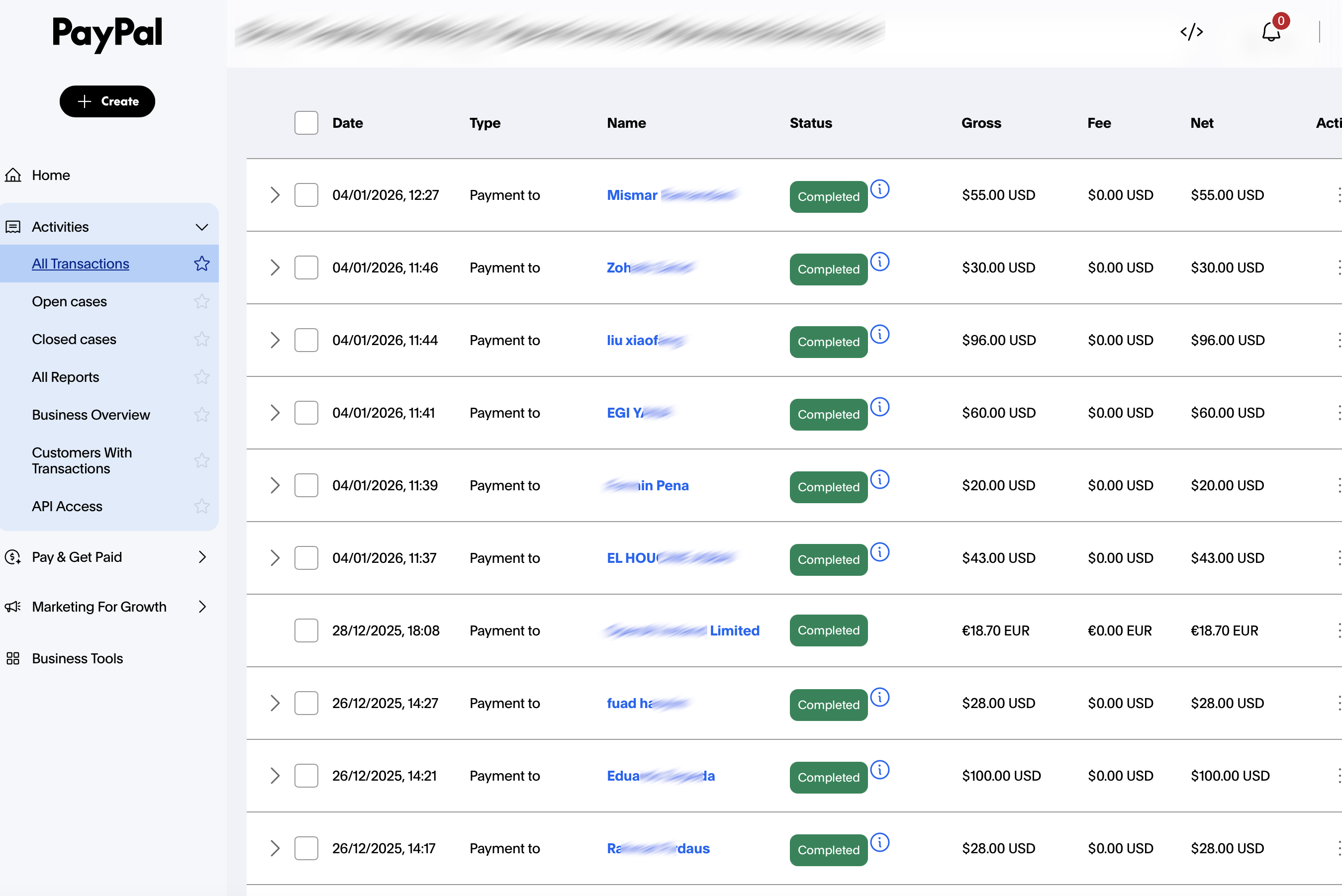Viewport: 1342px width, 896px height.
Task: Select Business Overview in the sidebar
Action: (x=91, y=414)
